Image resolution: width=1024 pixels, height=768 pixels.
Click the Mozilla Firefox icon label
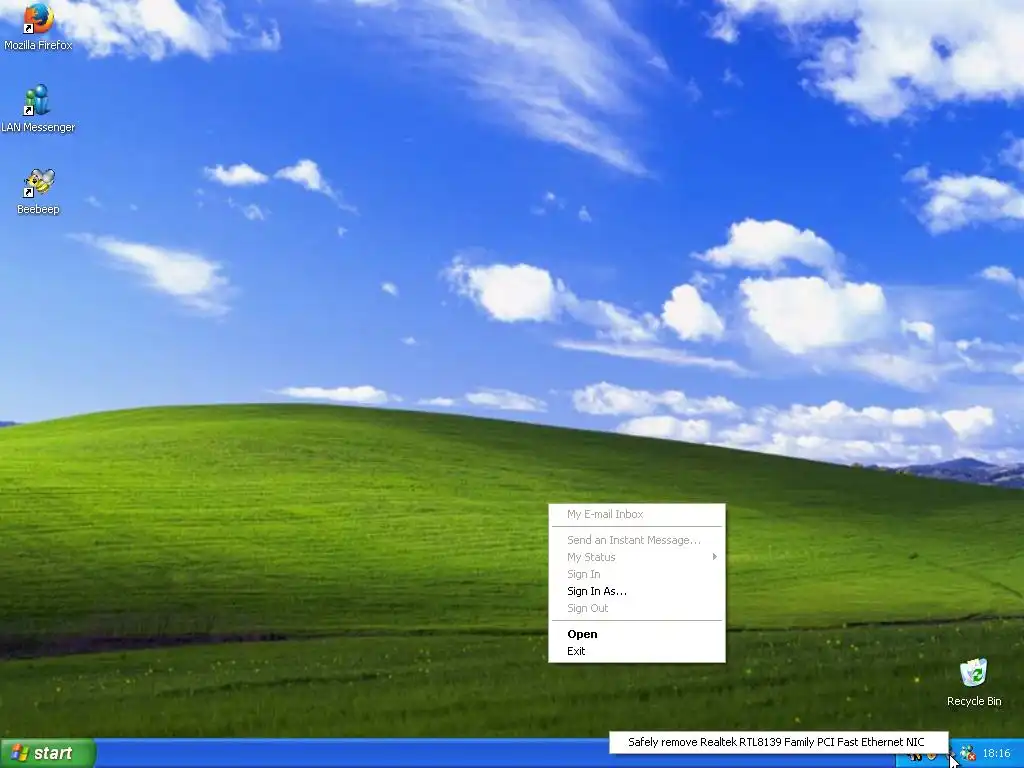pyautogui.click(x=38, y=45)
